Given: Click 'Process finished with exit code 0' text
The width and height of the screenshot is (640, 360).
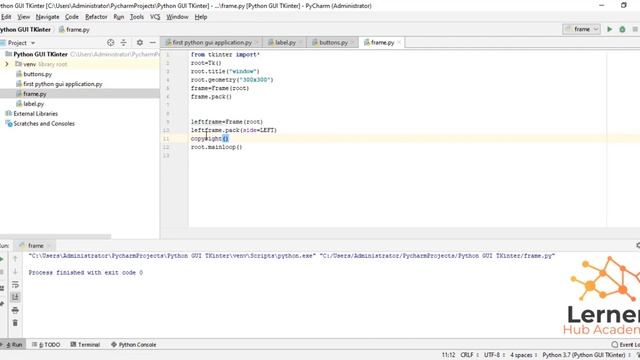Looking at the screenshot, I should [x=86, y=272].
